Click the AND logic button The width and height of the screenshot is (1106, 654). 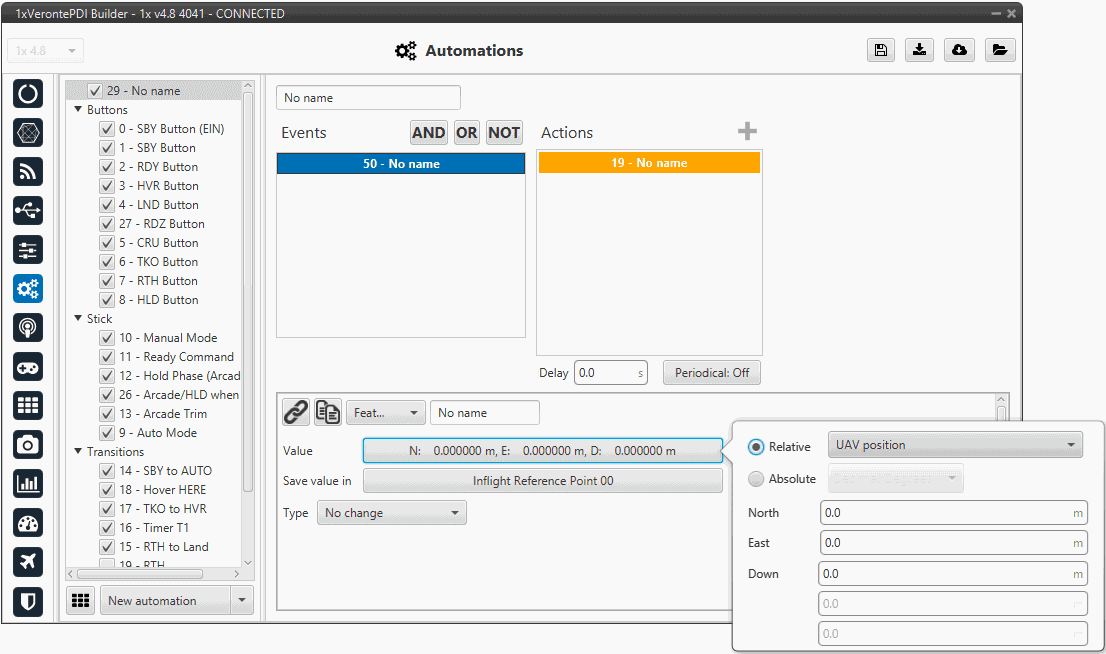click(x=429, y=133)
